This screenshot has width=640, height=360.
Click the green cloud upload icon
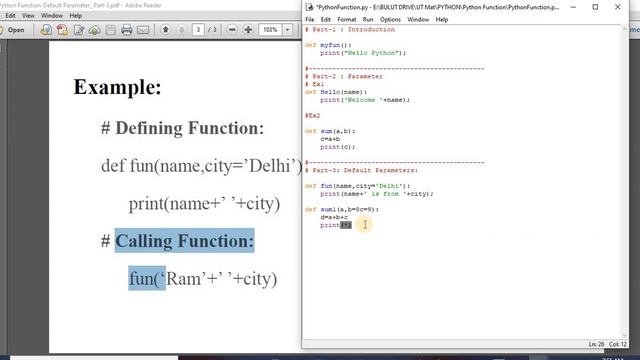95,30
